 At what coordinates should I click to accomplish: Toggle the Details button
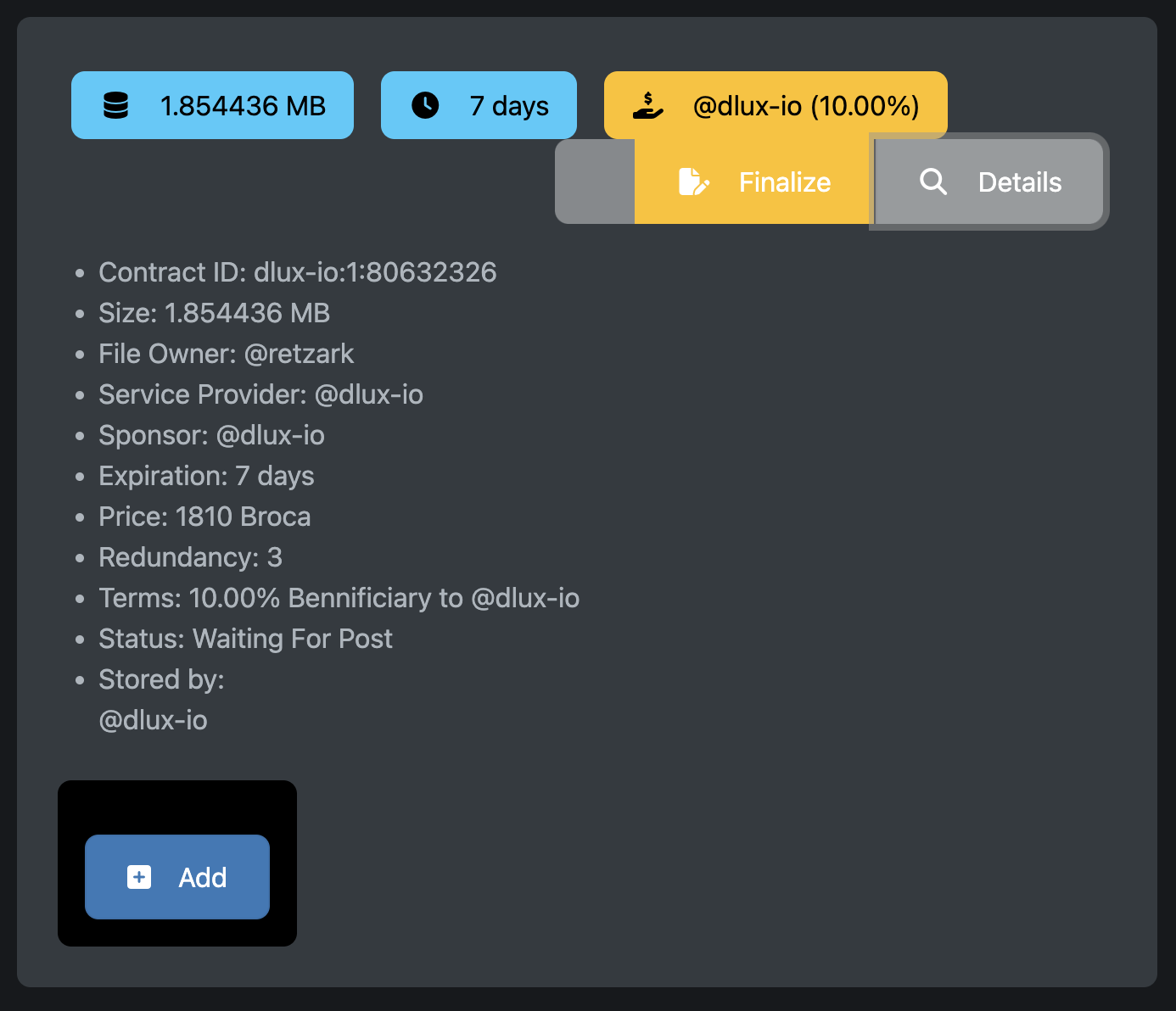(989, 182)
